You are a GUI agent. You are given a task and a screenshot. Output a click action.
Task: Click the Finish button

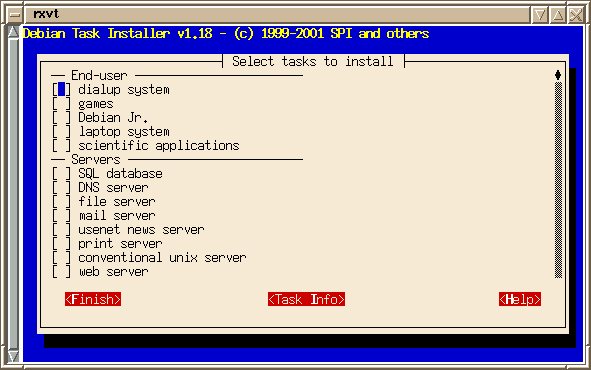click(x=93, y=299)
